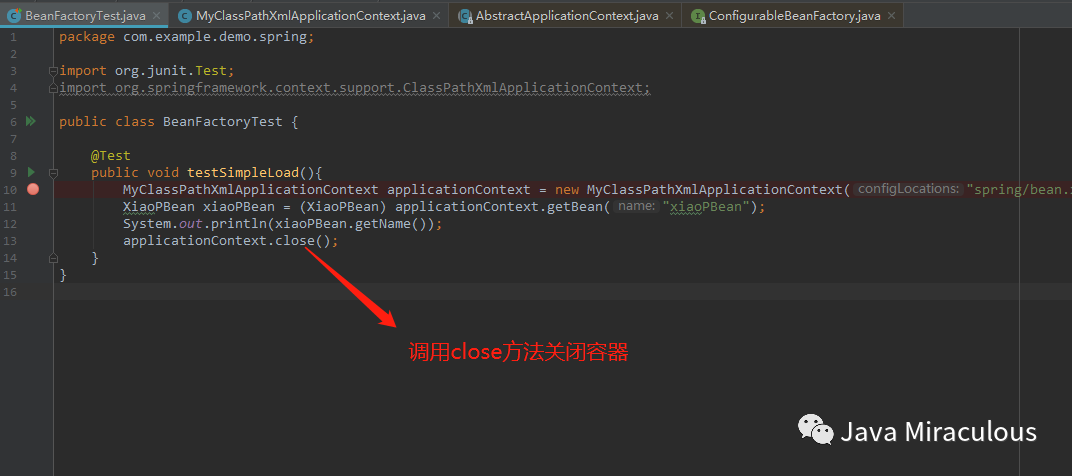
Task: Run testSimpleLoad using its gutter arrow
Action: 31,172
